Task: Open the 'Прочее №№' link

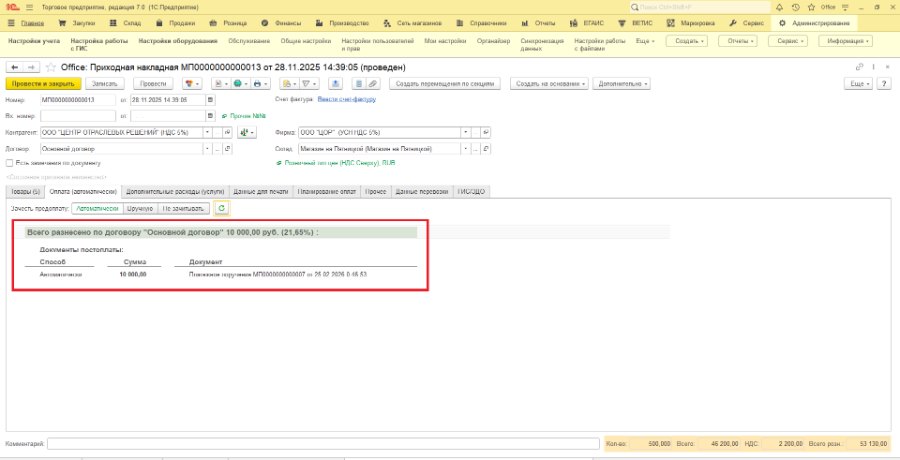Action: [247, 116]
